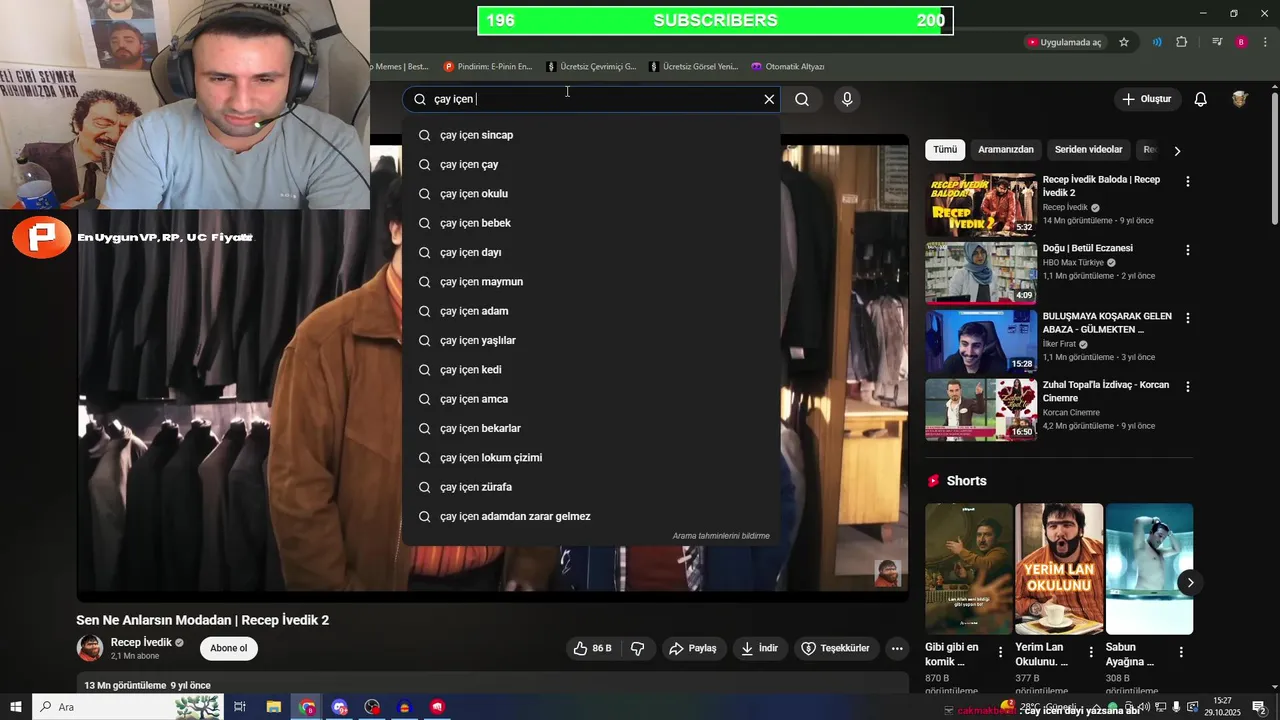Open the Pindirim: E-Pinin bookmark
The image size is (1280, 720).
point(488,67)
